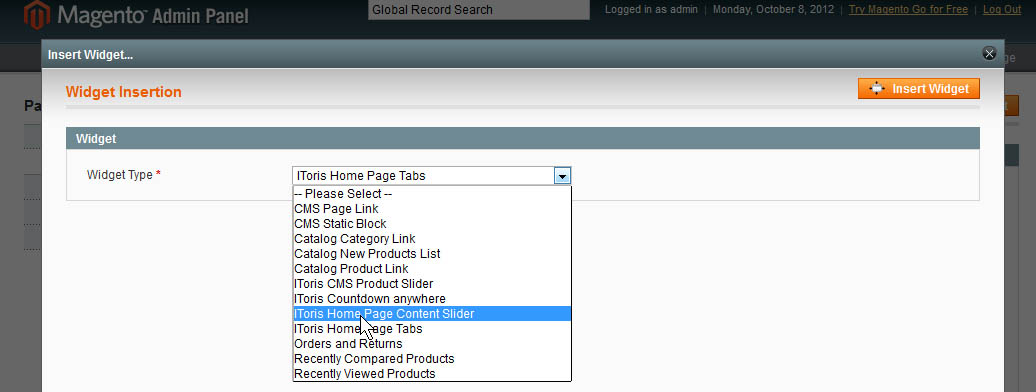Click the Global Record Search field
Image resolution: width=1036 pixels, height=392 pixels.
(x=478, y=10)
